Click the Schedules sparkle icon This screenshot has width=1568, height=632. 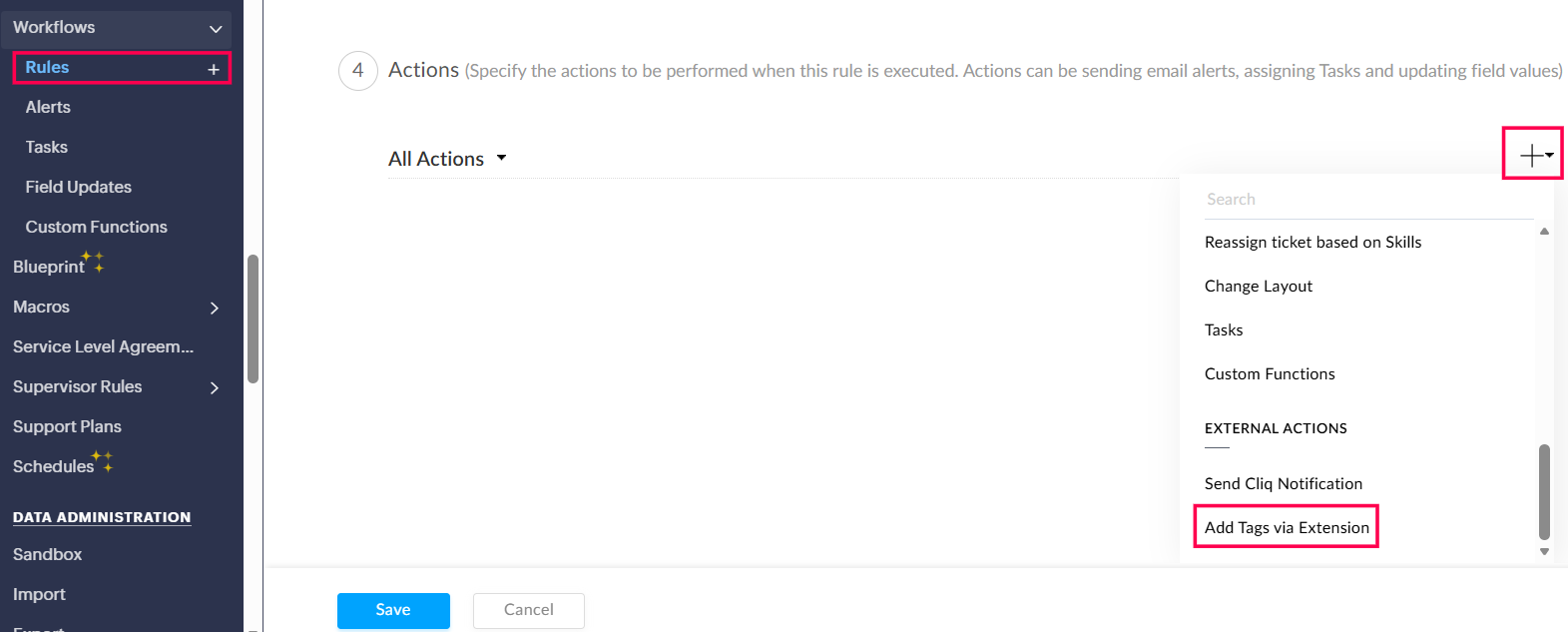tap(104, 461)
